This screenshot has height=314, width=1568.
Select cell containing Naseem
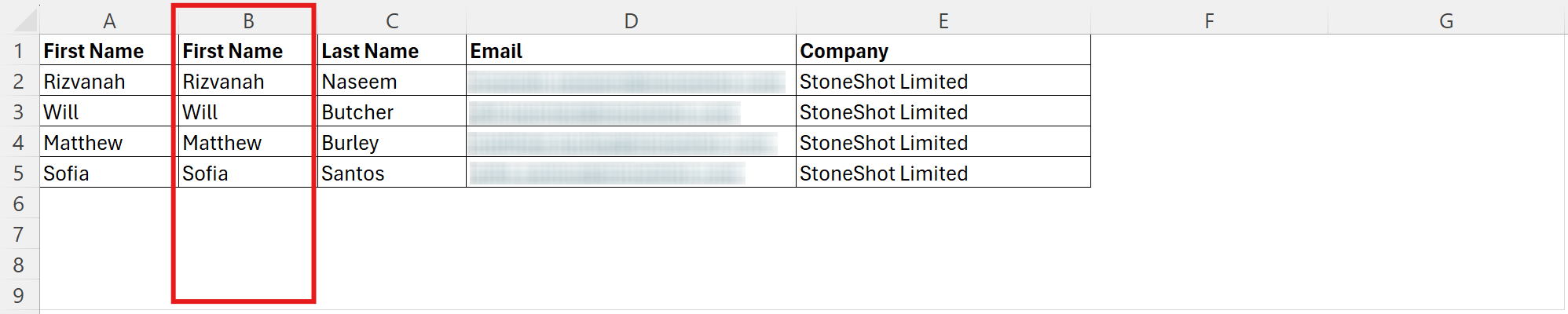pos(392,81)
